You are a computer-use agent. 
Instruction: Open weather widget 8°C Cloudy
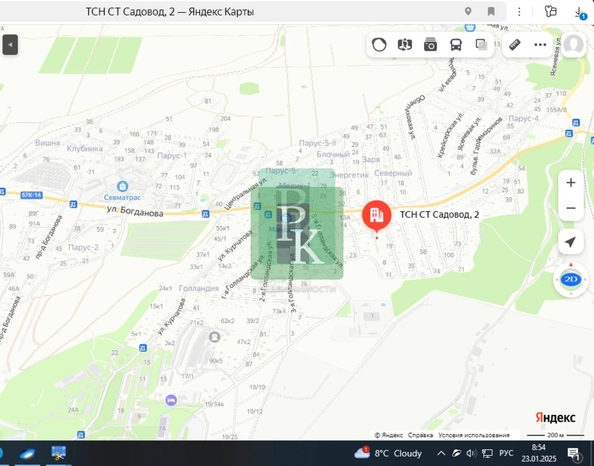(x=388, y=453)
